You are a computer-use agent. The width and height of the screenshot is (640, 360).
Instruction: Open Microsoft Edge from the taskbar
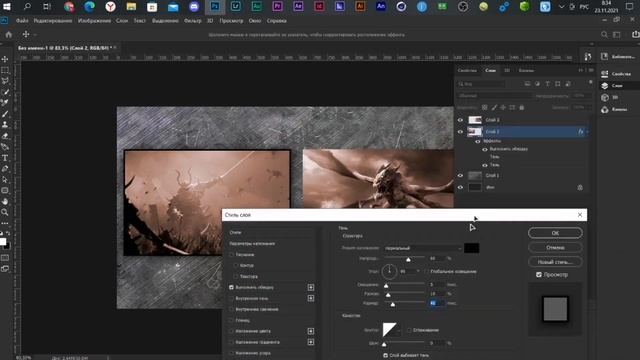pos(89,6)
